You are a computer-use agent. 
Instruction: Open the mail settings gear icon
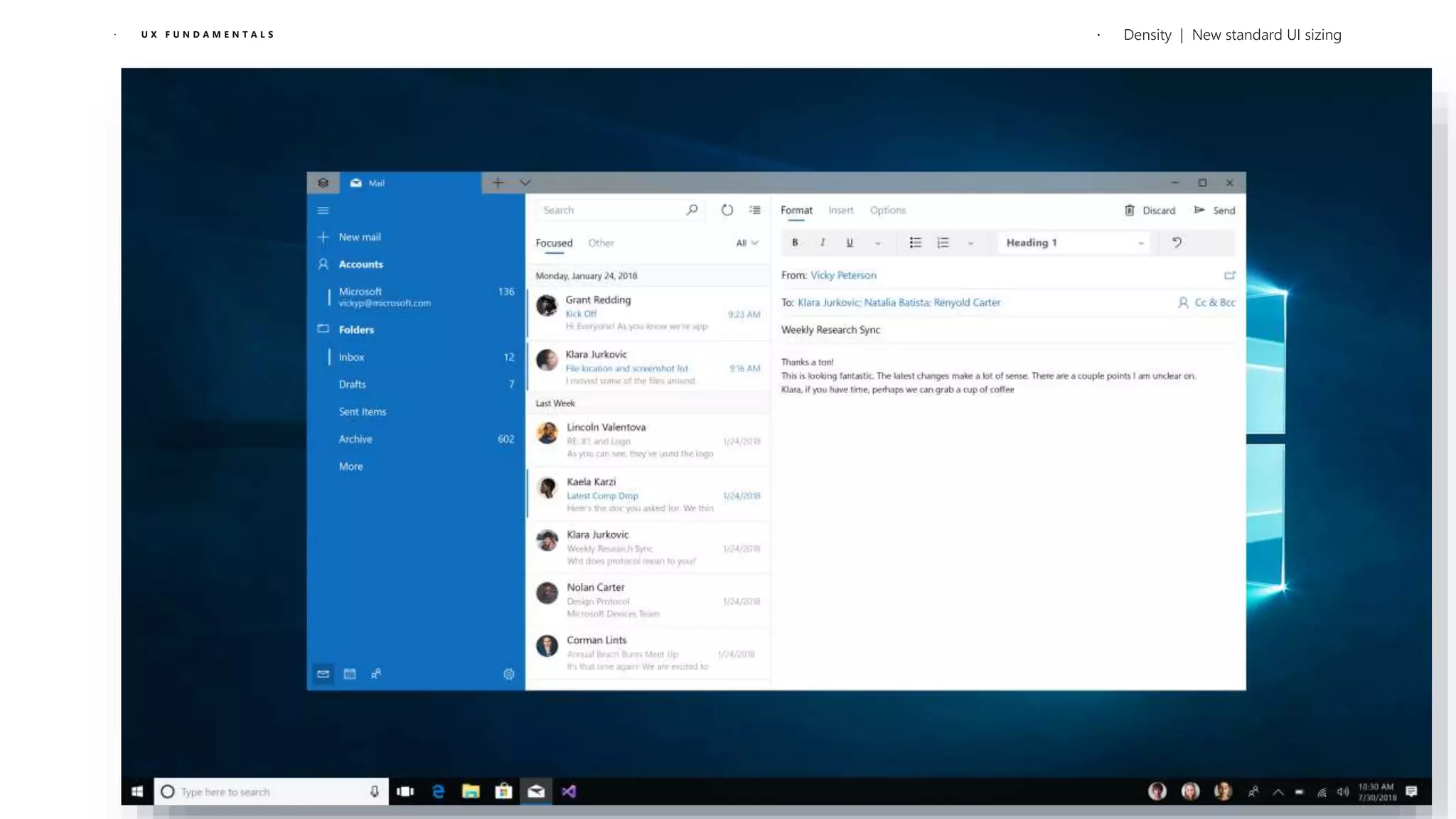click(x=509, y=674)
